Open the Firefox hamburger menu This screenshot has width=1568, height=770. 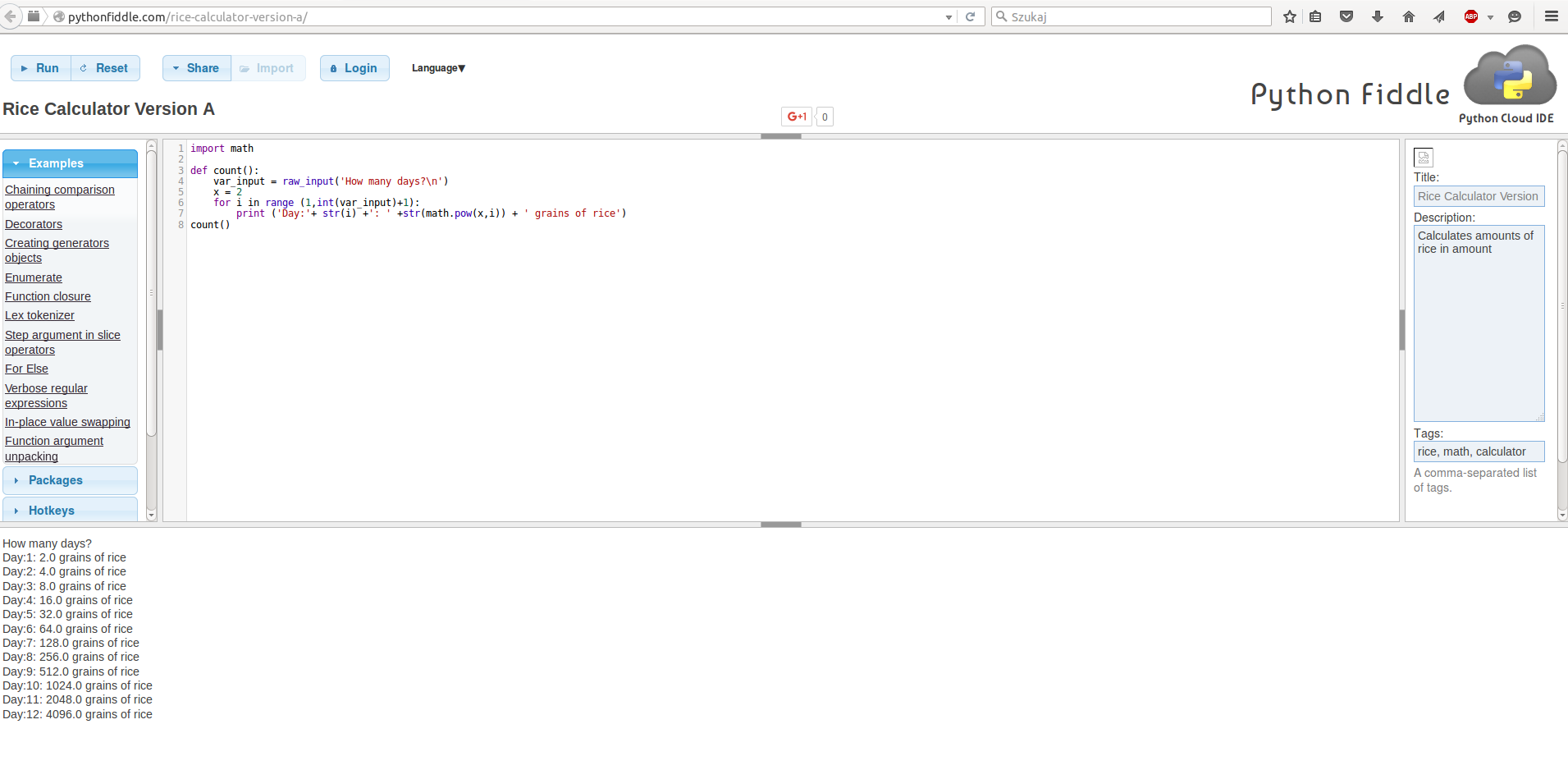1551,16
